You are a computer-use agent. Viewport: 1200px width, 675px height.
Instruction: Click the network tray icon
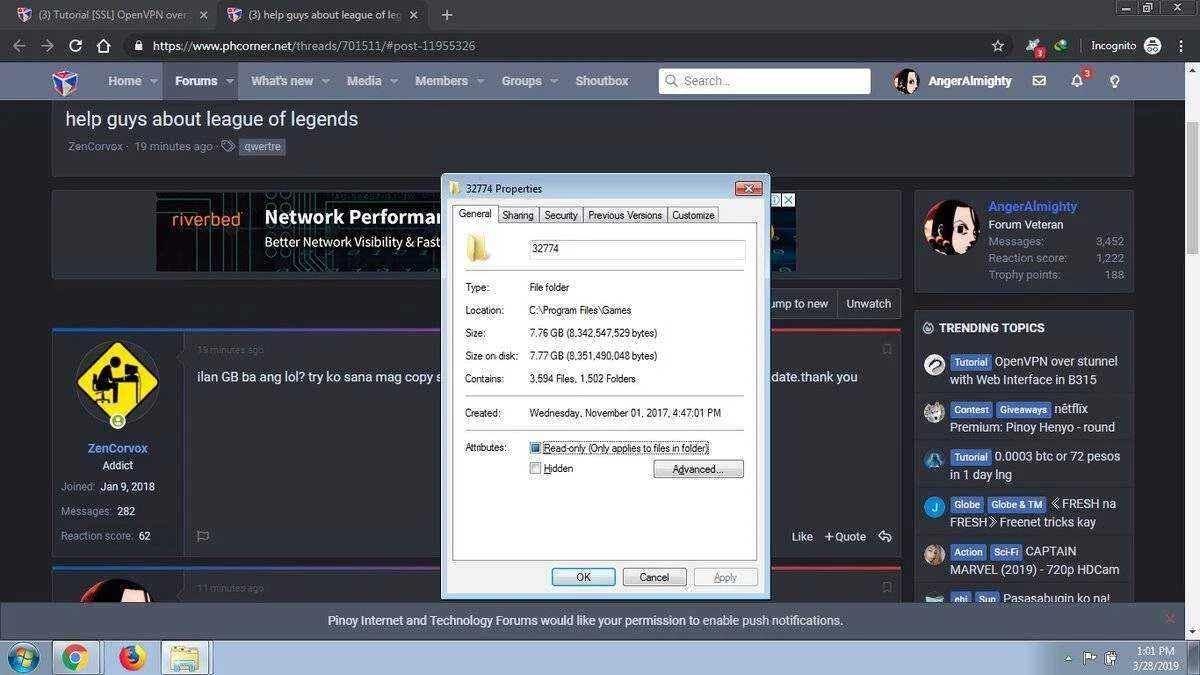click(x=1111, y=658)
